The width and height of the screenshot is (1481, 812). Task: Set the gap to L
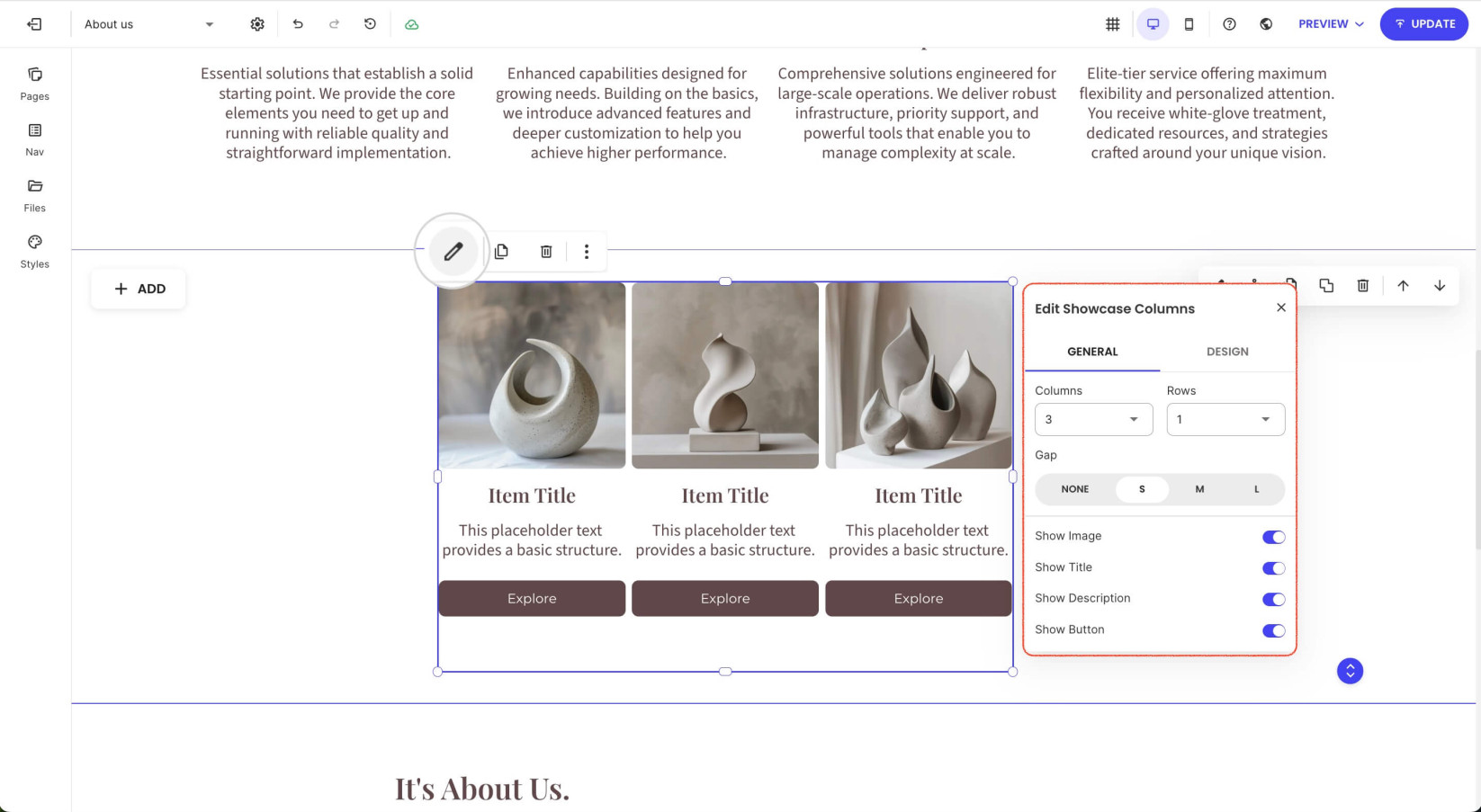point(1257,489)
